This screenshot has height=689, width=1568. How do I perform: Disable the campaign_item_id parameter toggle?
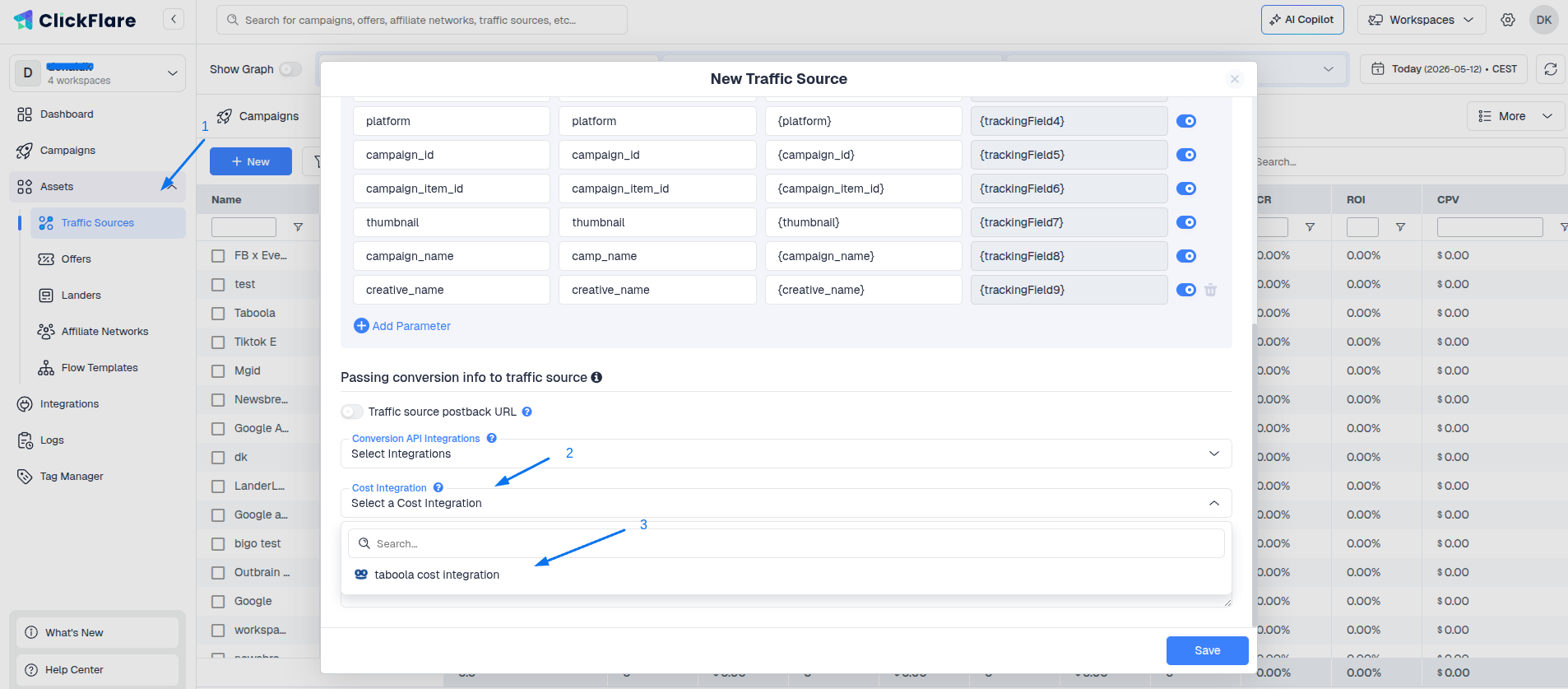pos(1186,189)
